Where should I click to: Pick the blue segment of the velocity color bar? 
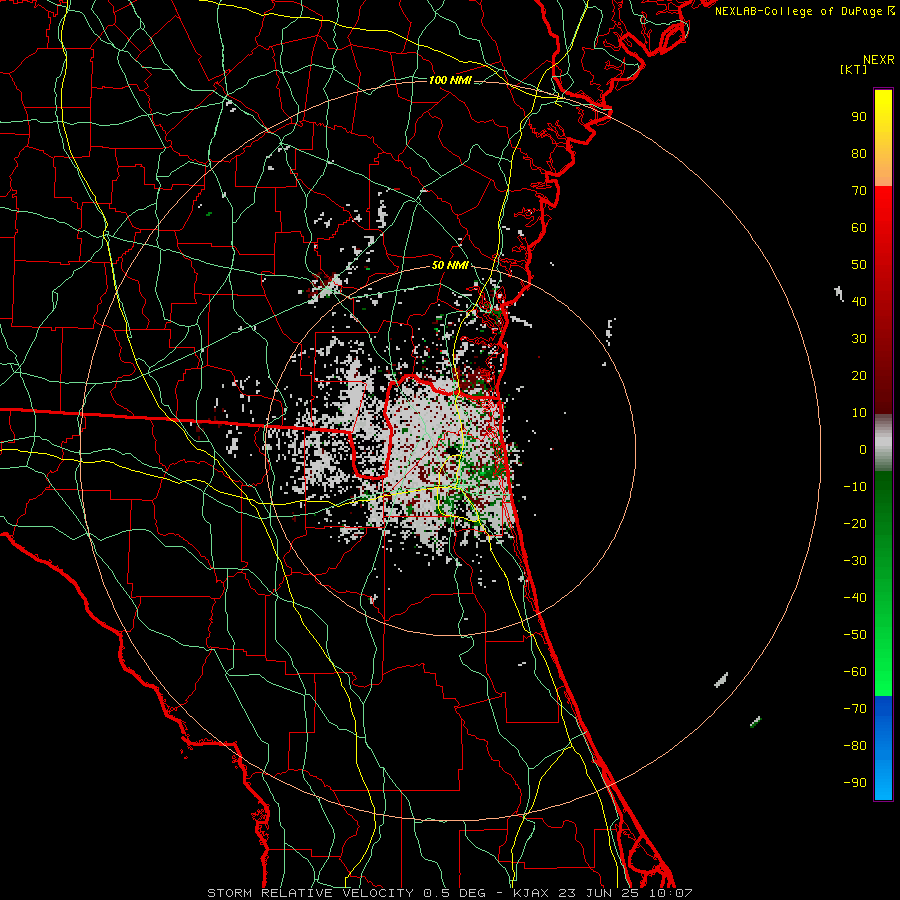pyautogui.click(x=883, y=748)
